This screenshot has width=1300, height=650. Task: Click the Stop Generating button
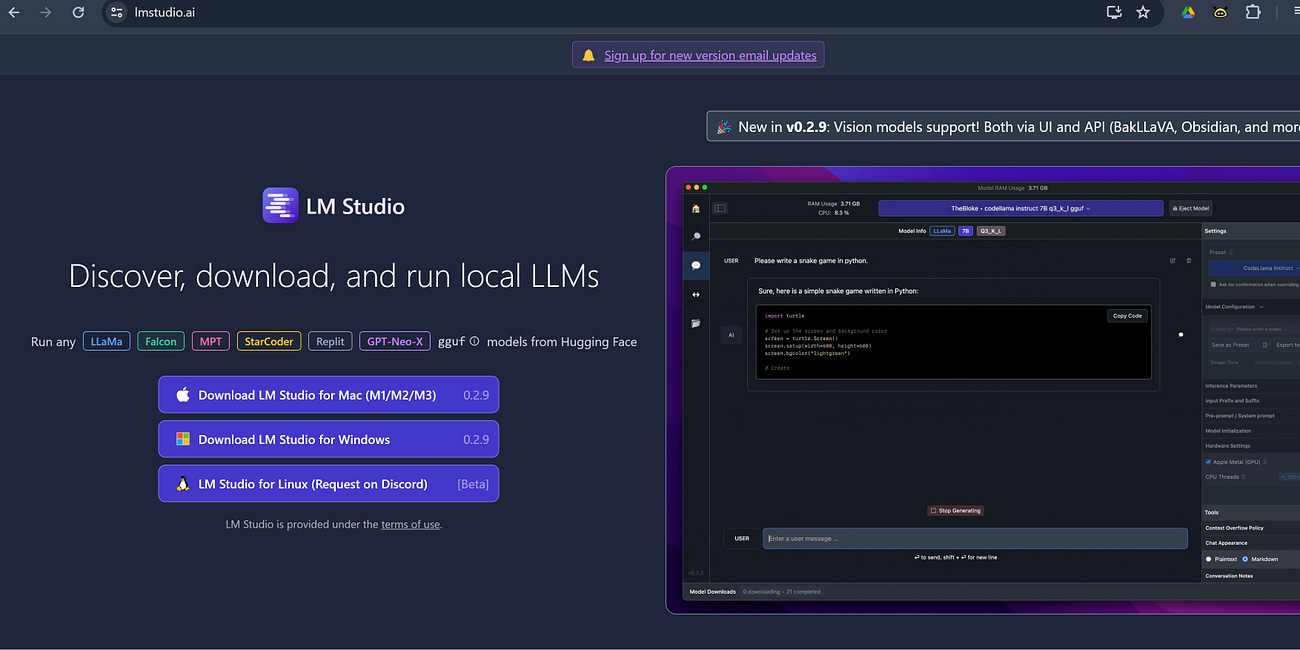click(x=956, y=510)
